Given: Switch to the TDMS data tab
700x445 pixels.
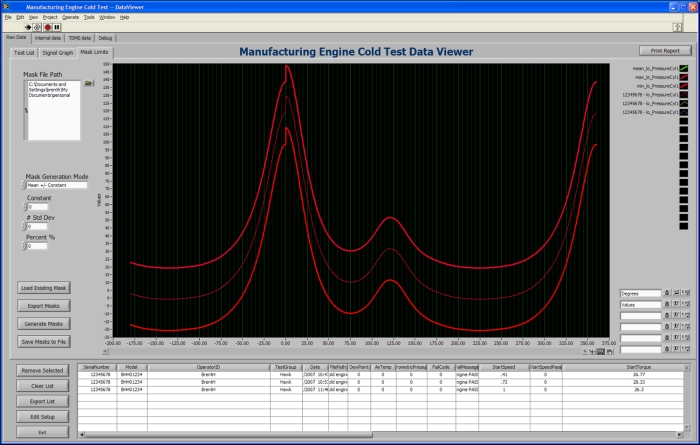Looking at the screenshot, I should 79,37.
